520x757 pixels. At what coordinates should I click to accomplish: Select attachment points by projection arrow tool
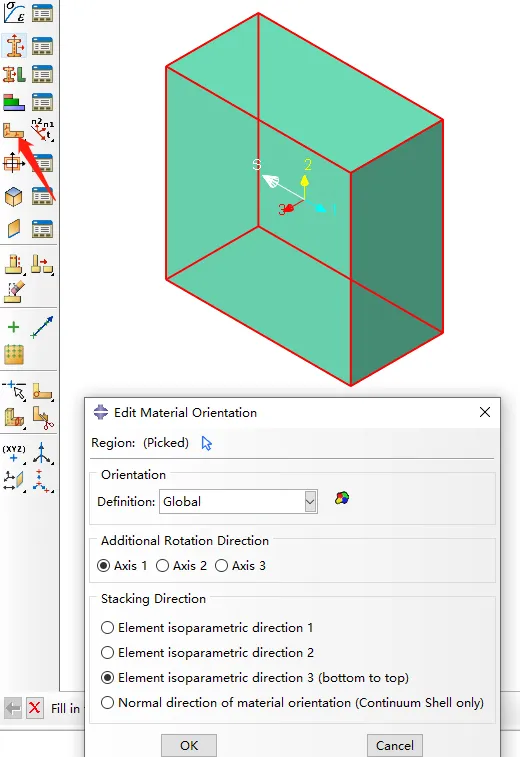click(x=42, y=327)
